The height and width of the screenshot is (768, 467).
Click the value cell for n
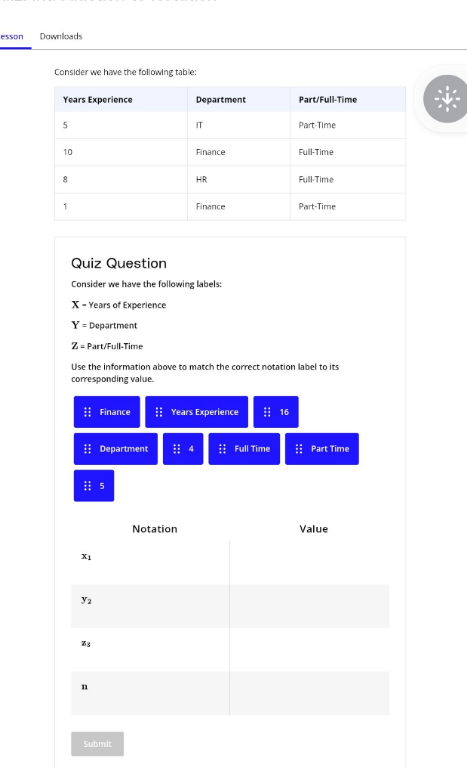[x=309, y=693]
